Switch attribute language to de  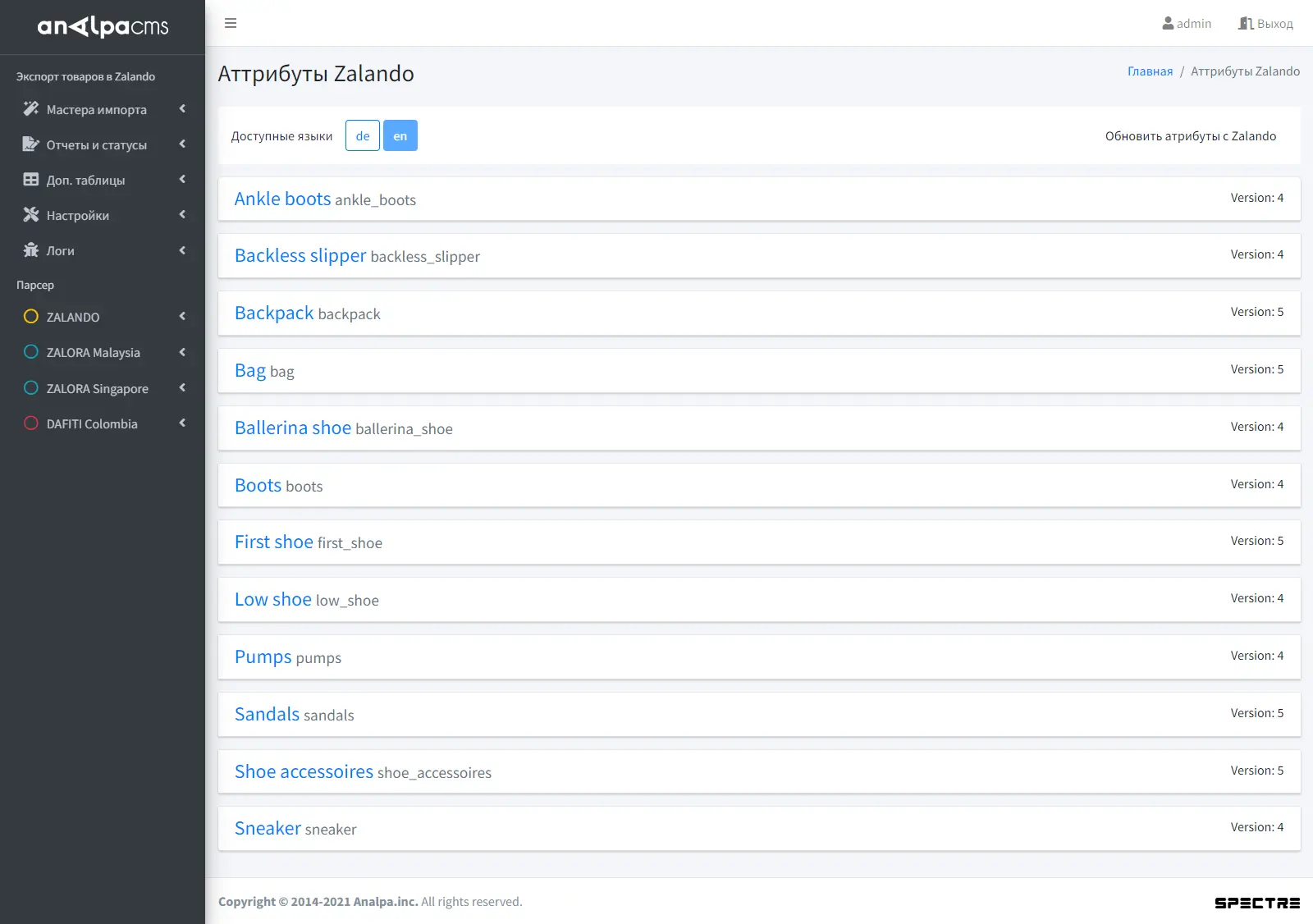click(x=363, y=136)
